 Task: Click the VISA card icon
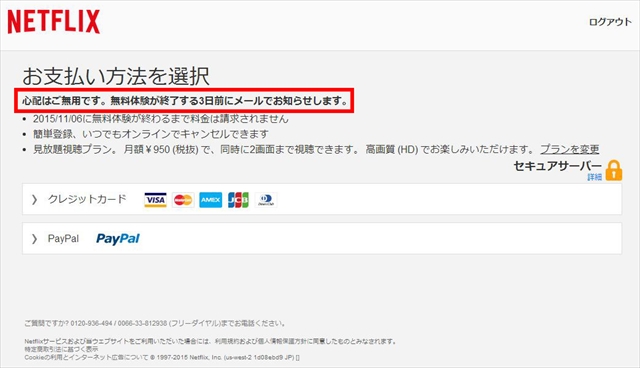(x=155, y=200)
